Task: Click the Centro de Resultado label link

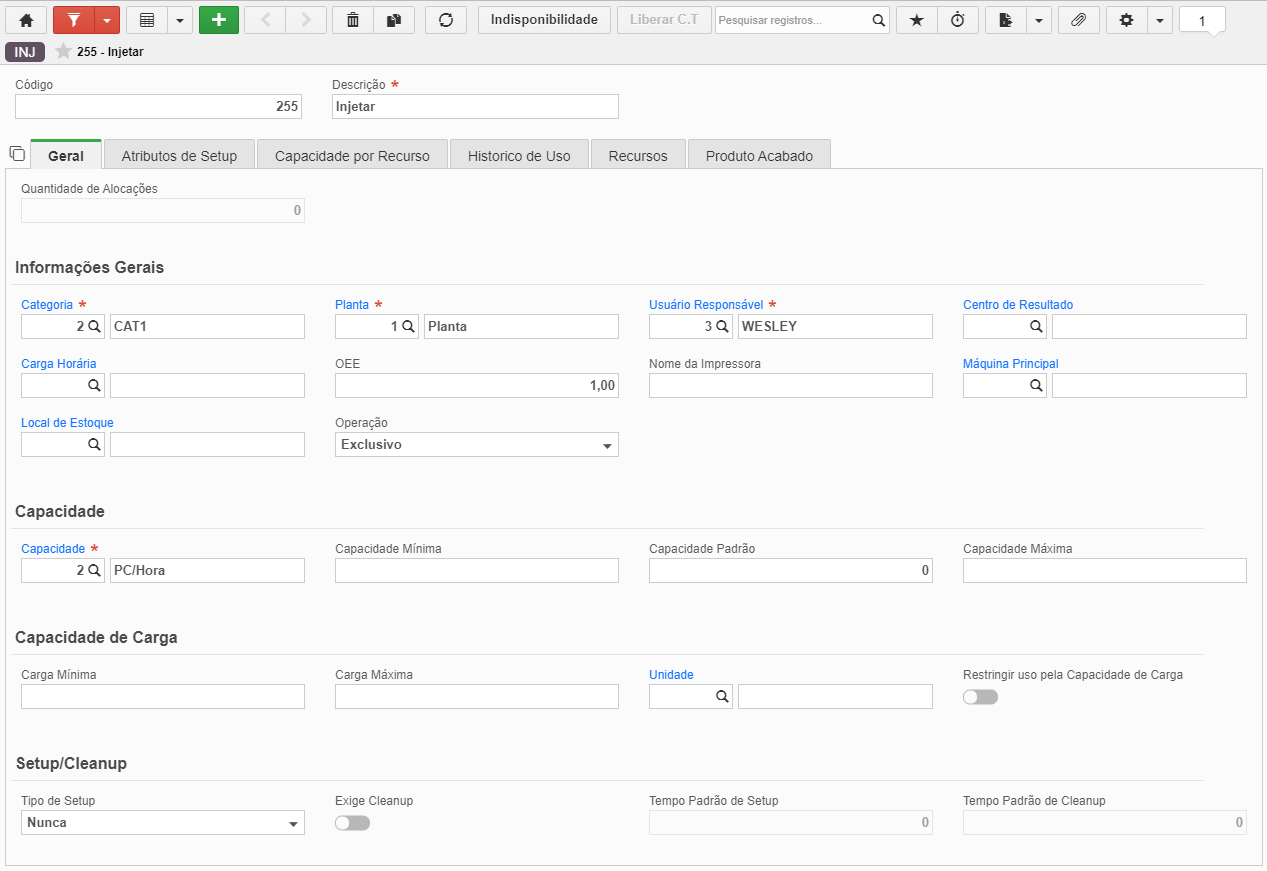Action: pos(1018,305)
